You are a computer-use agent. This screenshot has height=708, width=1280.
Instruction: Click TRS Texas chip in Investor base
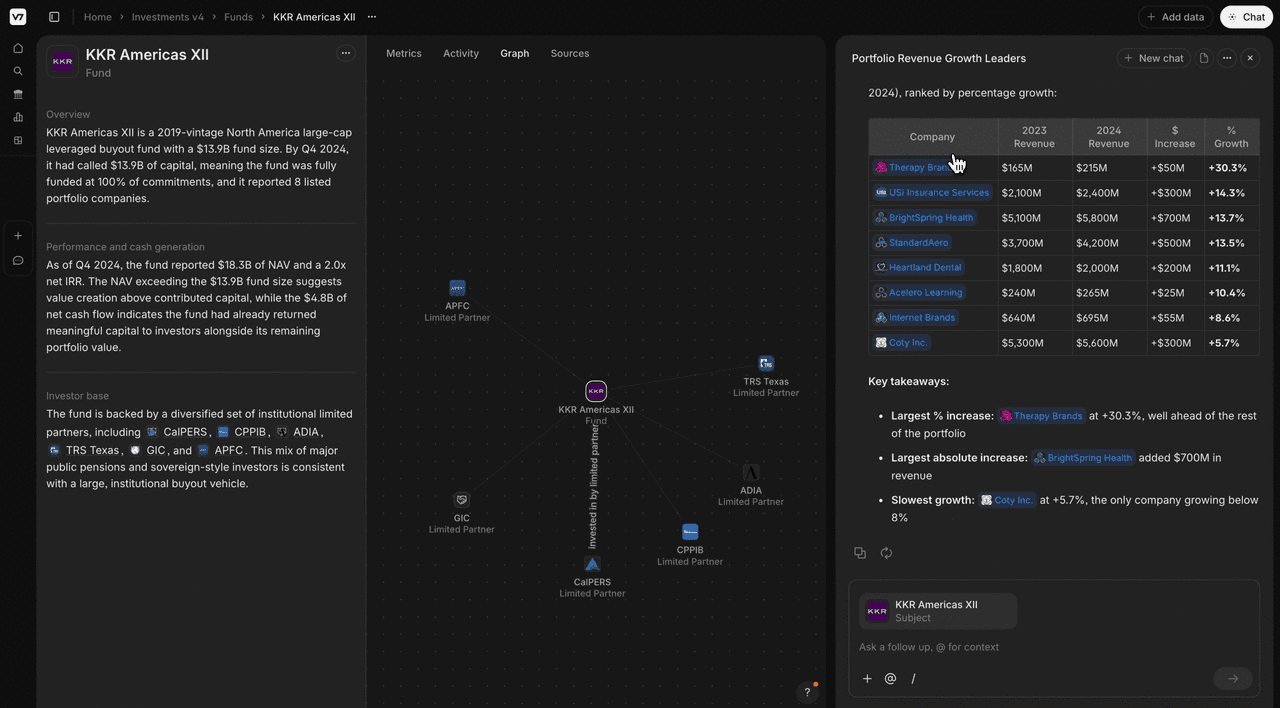[84, 450]
